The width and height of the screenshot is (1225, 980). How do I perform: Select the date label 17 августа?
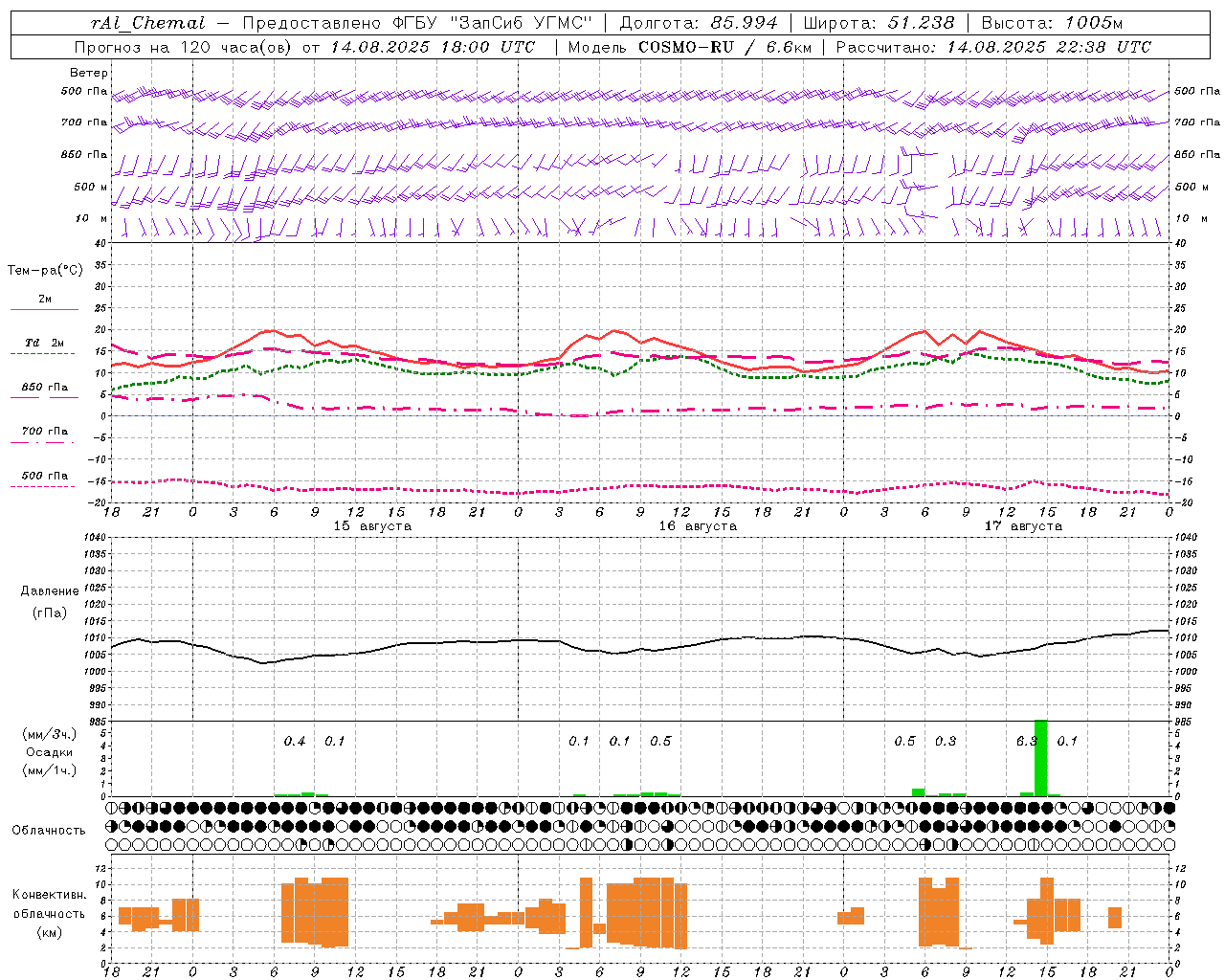pos(1023,526)
